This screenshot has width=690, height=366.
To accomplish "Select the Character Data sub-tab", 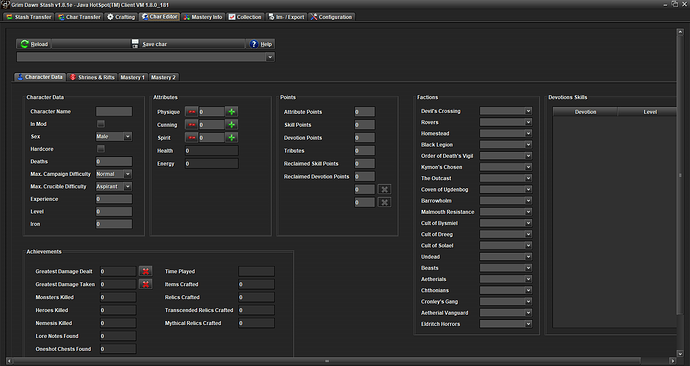I will (40, 77).
